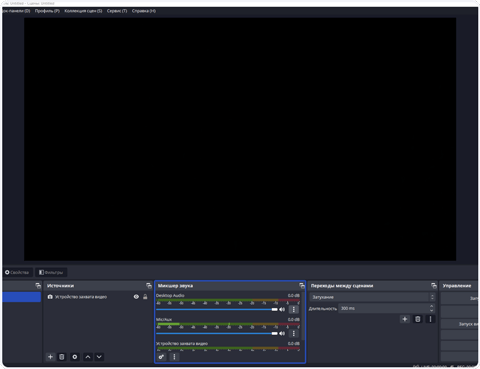Open the Справка menu
Image resolution: width=480 pixels, height=369 pixels.
(144, 11)
